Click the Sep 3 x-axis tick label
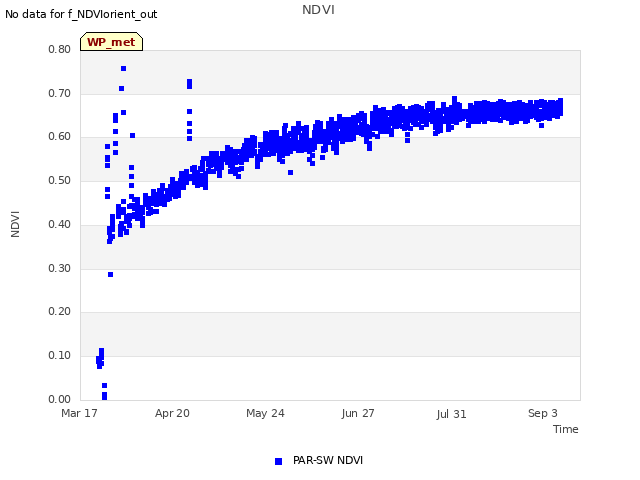 pyautogui.click(x=542, y=413)
